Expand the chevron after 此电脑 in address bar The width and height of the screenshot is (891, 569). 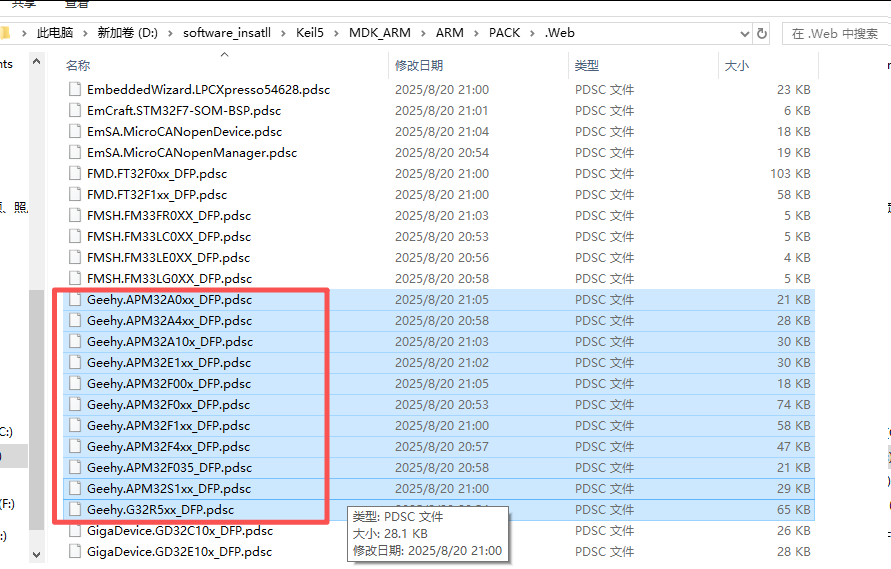pos(85,34)
